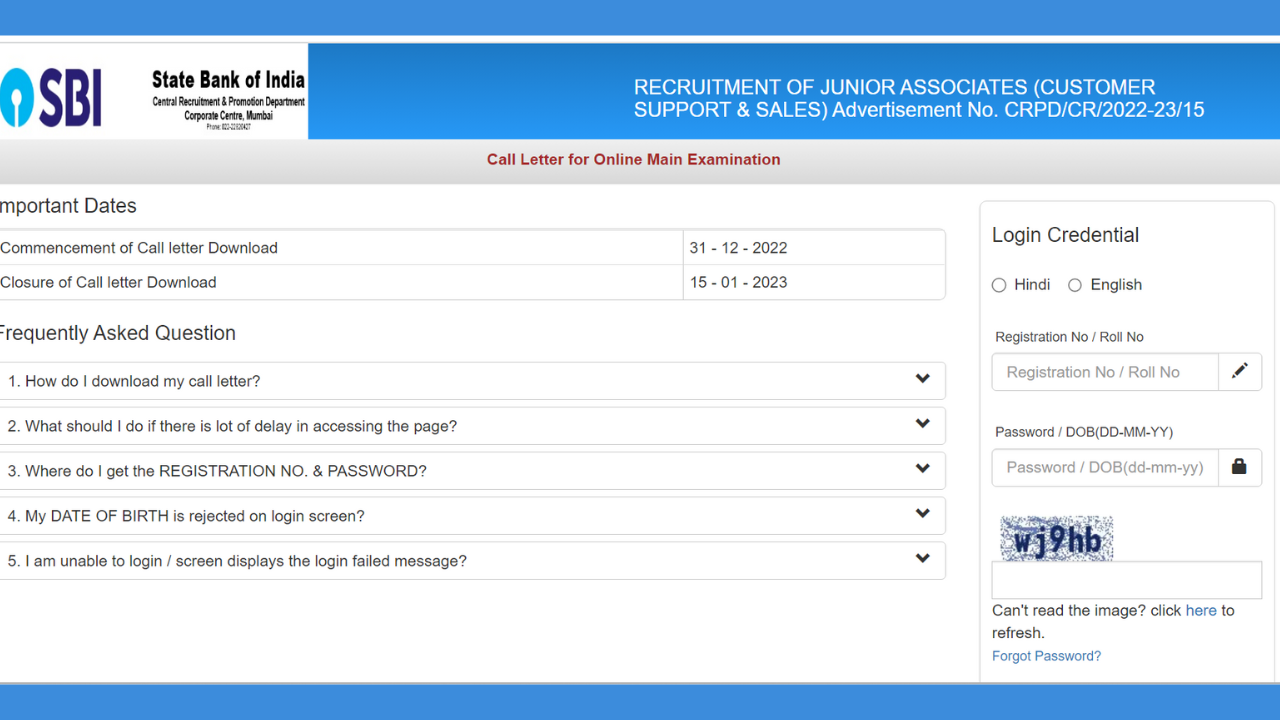Expand chevron for 'How do I download my call letter?'

coord(922,379)
